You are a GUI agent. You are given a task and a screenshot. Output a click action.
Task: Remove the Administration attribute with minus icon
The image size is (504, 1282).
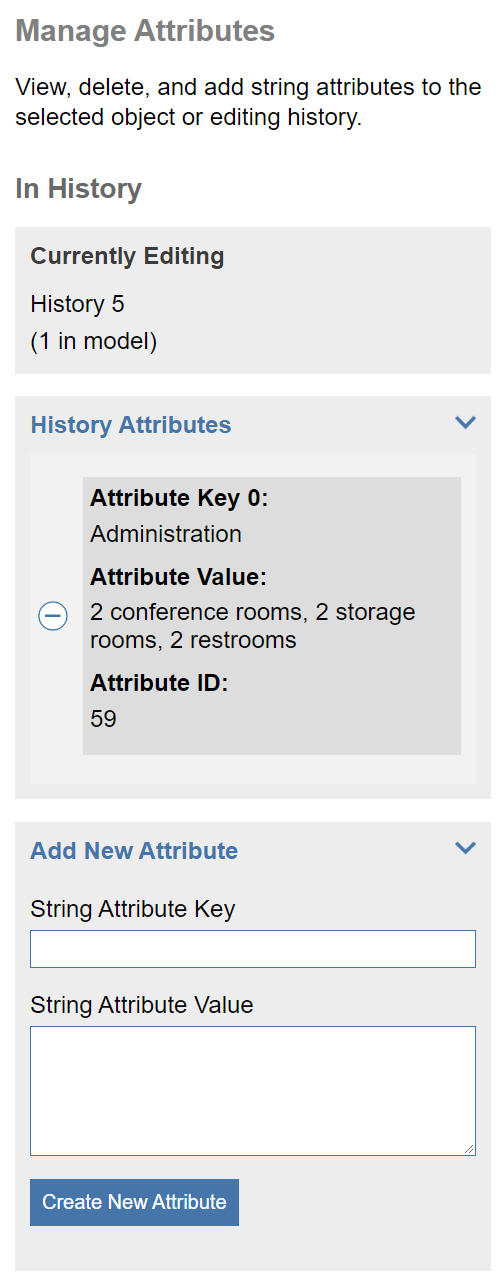point(53,616)
